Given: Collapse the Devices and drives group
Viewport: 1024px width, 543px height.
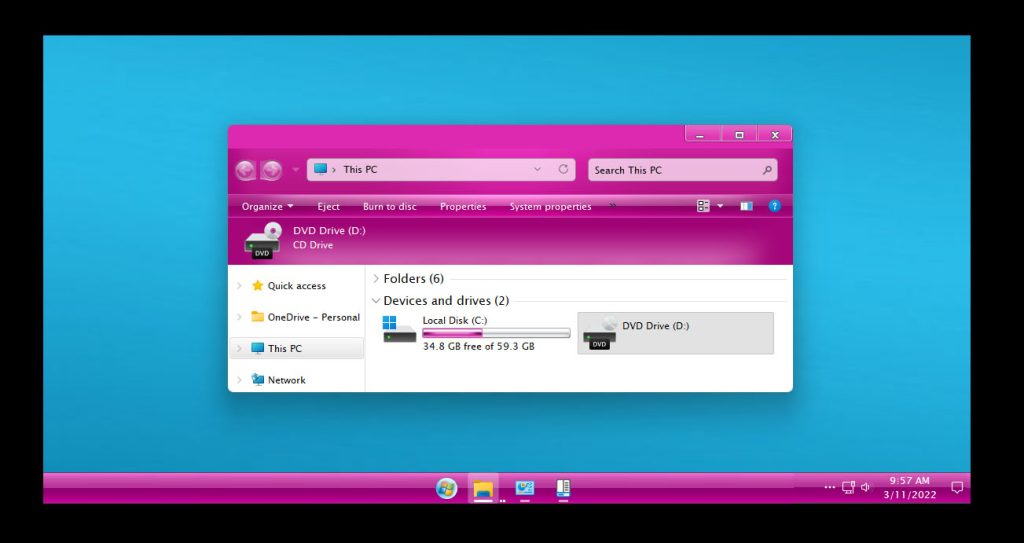Looking at the screenshot, I should point(376,301).
